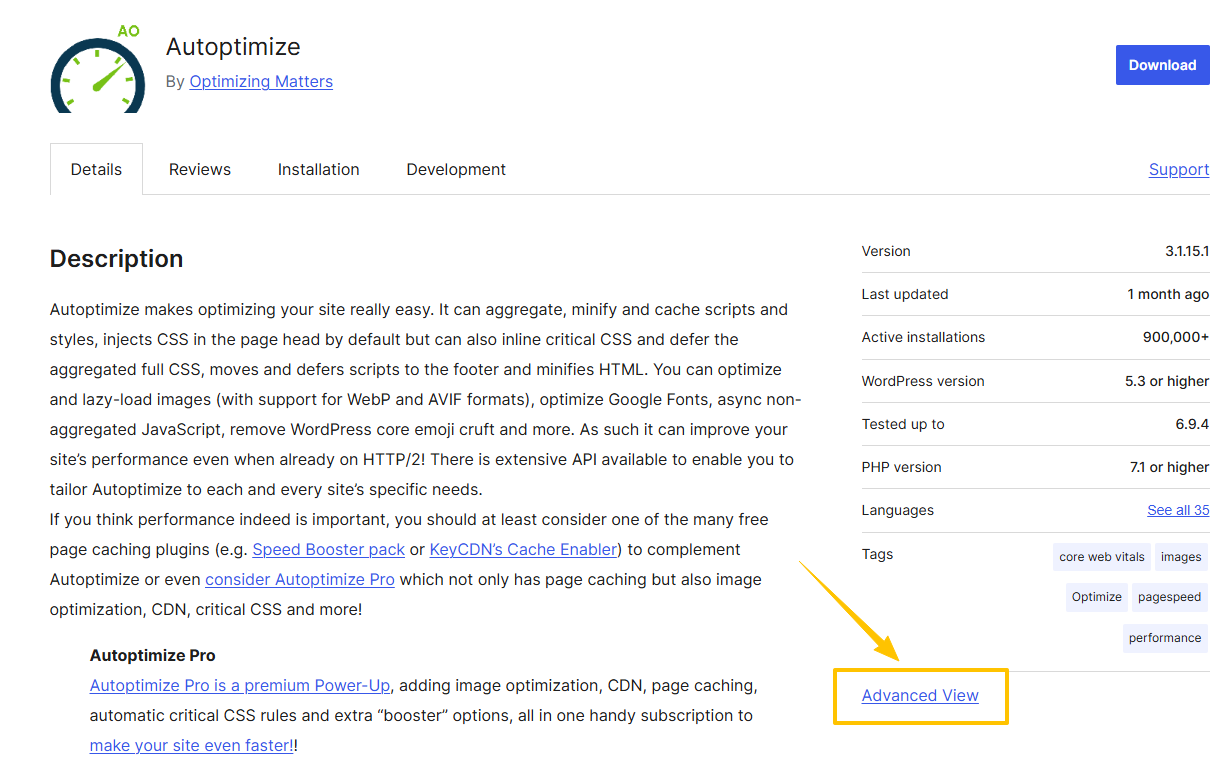Select the Details tab
Image resolution: width=1232 pixels, height=766 pixels.
point(96,169)
